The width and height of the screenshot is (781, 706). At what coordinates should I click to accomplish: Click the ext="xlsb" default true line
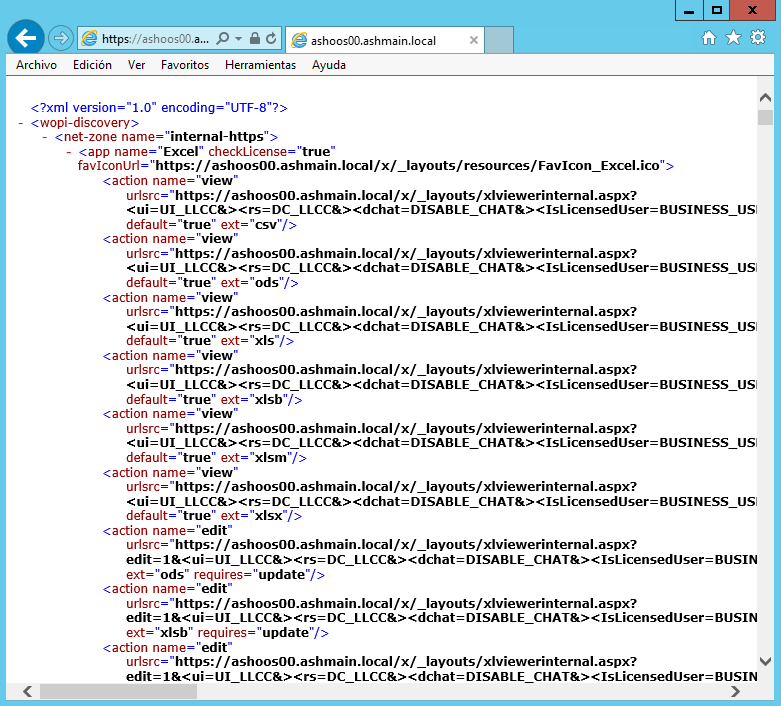[214, 400]
